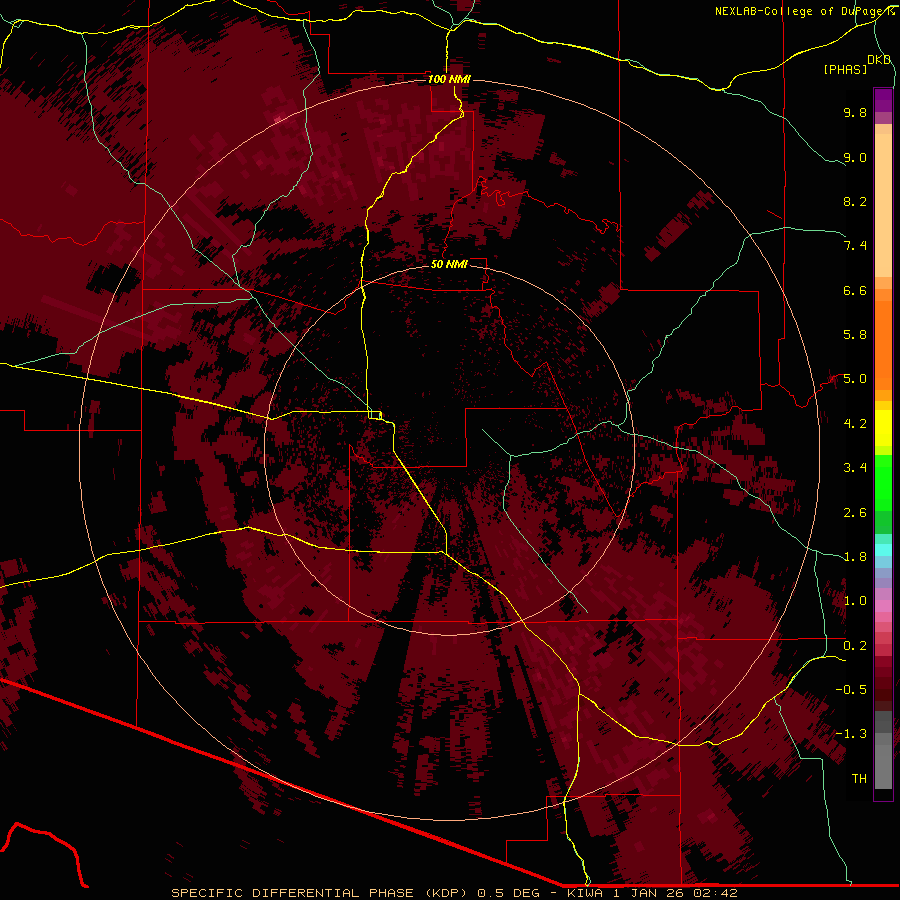
Task: Click the 1.0 scale value
Action: click(855, 601)
